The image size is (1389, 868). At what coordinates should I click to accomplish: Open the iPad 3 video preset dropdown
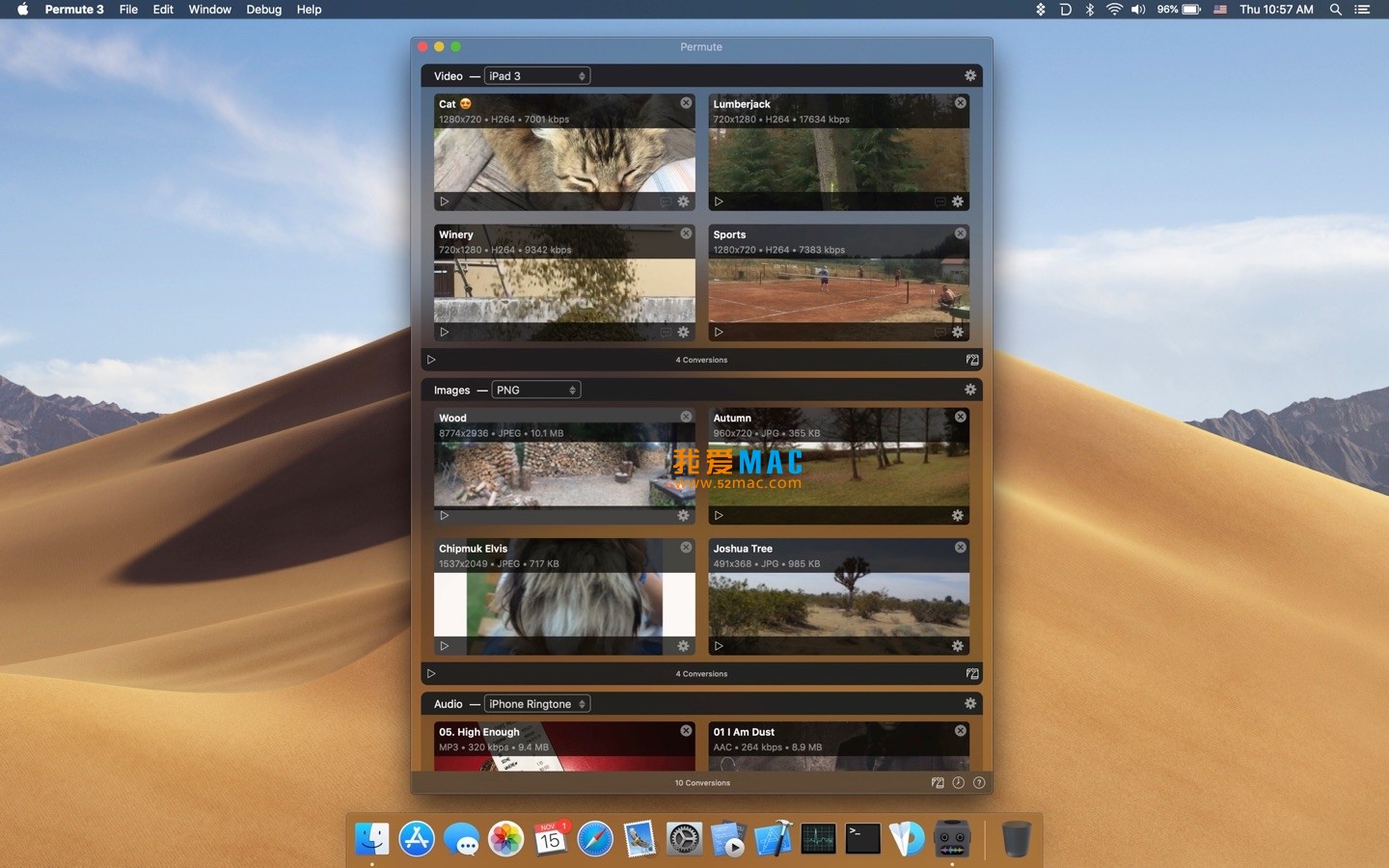point(537,75)
